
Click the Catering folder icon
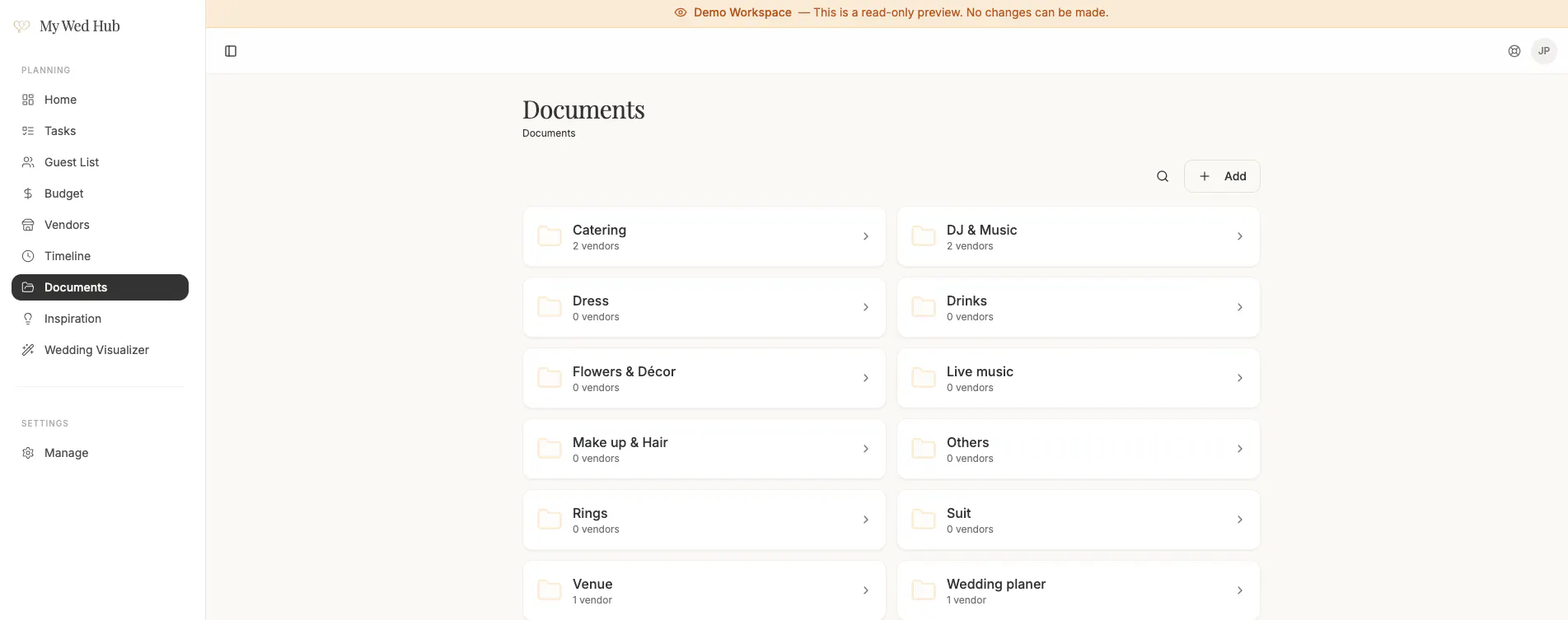click(550, 236)
